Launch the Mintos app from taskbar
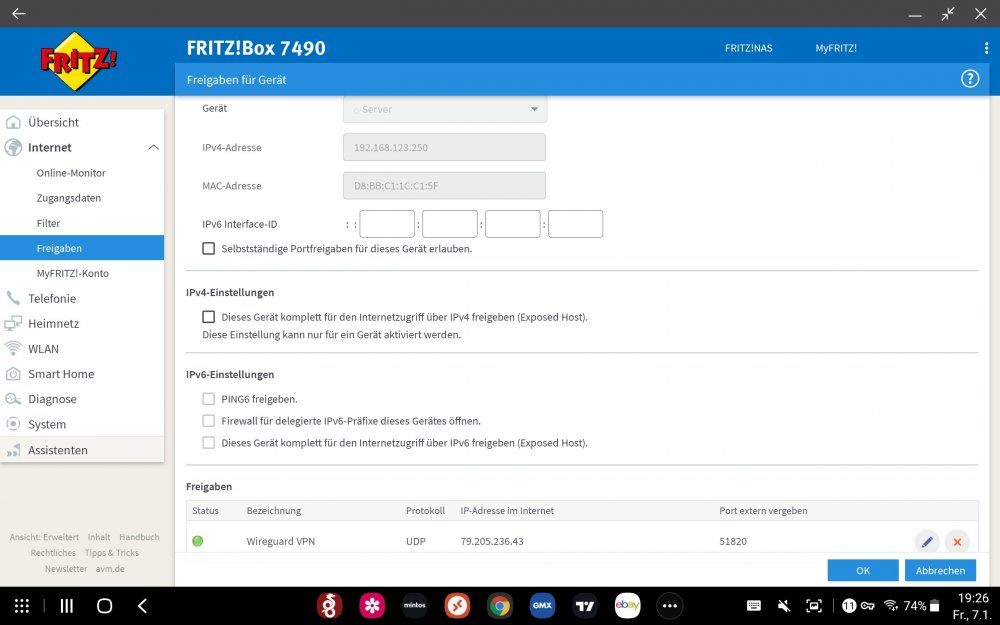Screen dimensions: 1000x625 tap(415, 606)
